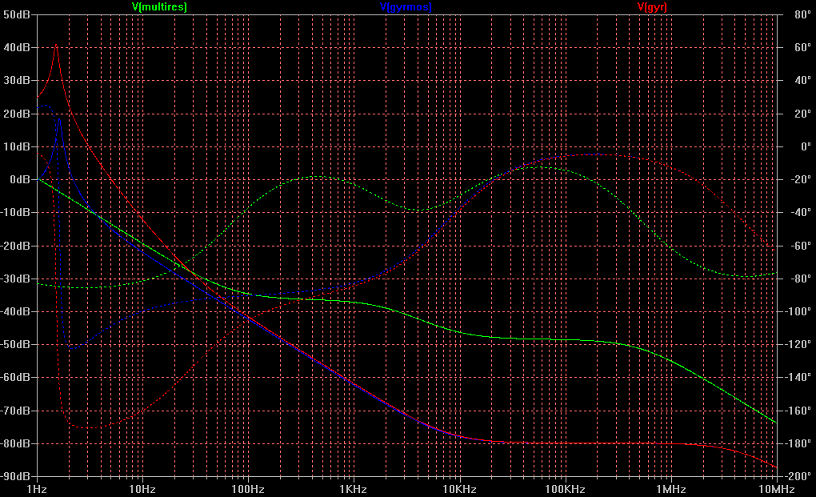The height and width of the screenshot is (497, 816).
Task: Click the -20dB magnitude axis label
Action: [x=16, y=246]
